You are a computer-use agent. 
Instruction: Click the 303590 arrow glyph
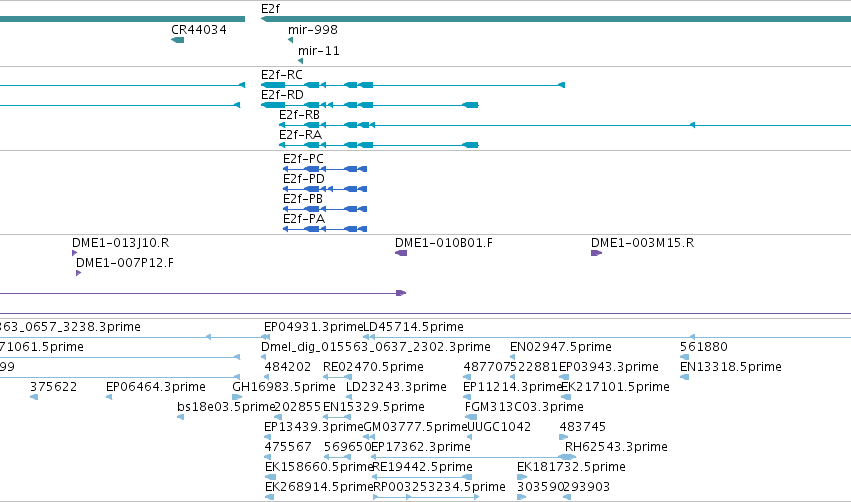522,497
